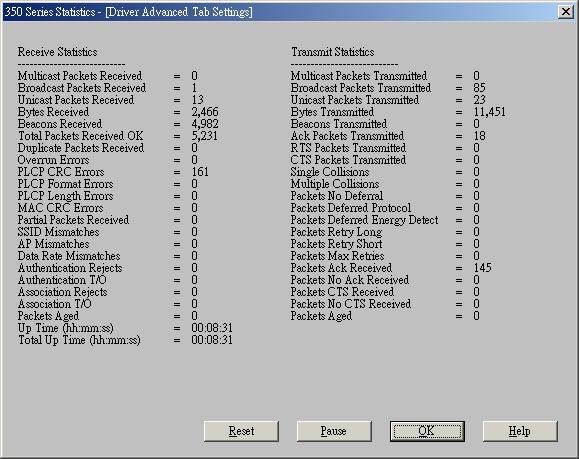Click the Packets CTS Received label
This screenshot has width=579, height=459.
pos(342,292)
